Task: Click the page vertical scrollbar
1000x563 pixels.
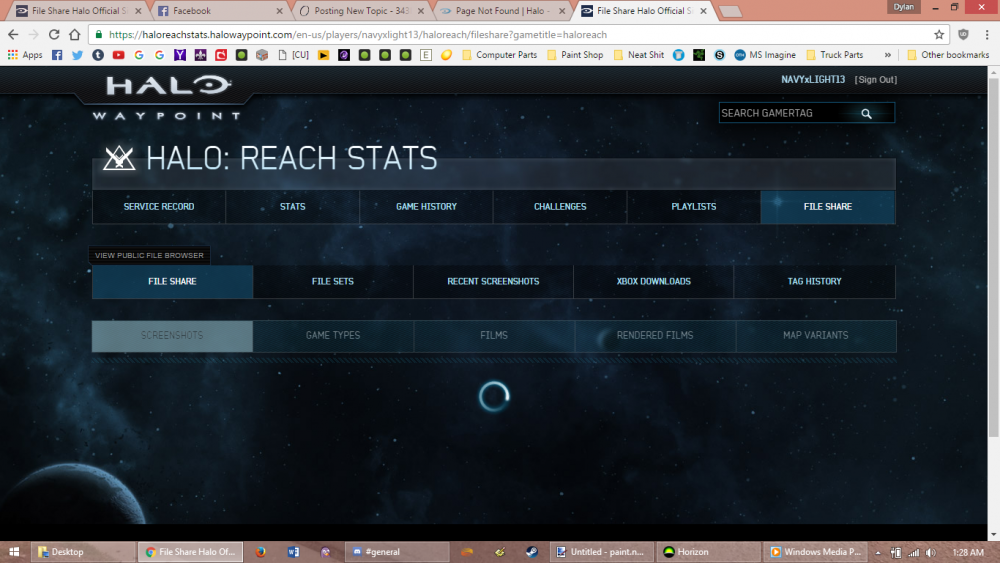Action: pyautogui.click(x=994, y=257)
